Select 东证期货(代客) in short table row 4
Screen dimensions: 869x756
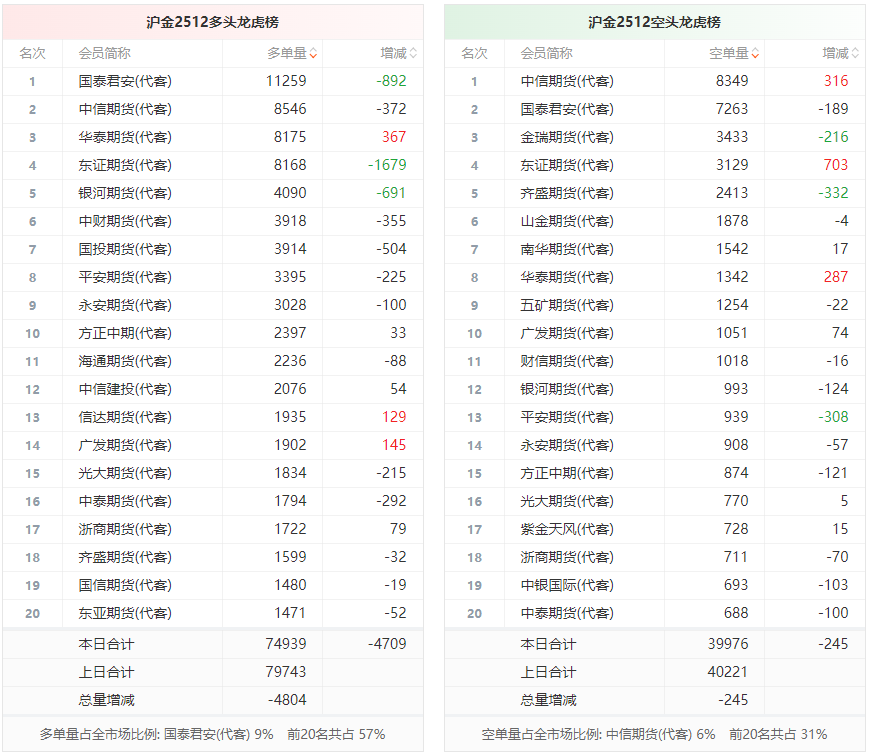pyautogui.click(x=567, y=165)
